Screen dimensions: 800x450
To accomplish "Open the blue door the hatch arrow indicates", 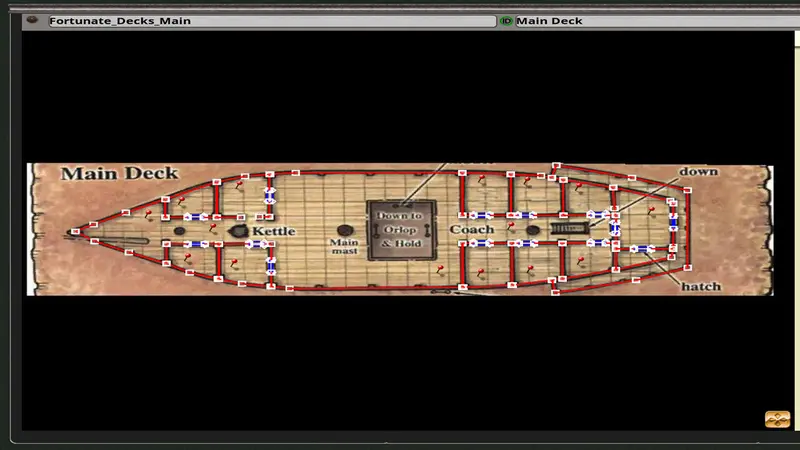I will [641, 248].
